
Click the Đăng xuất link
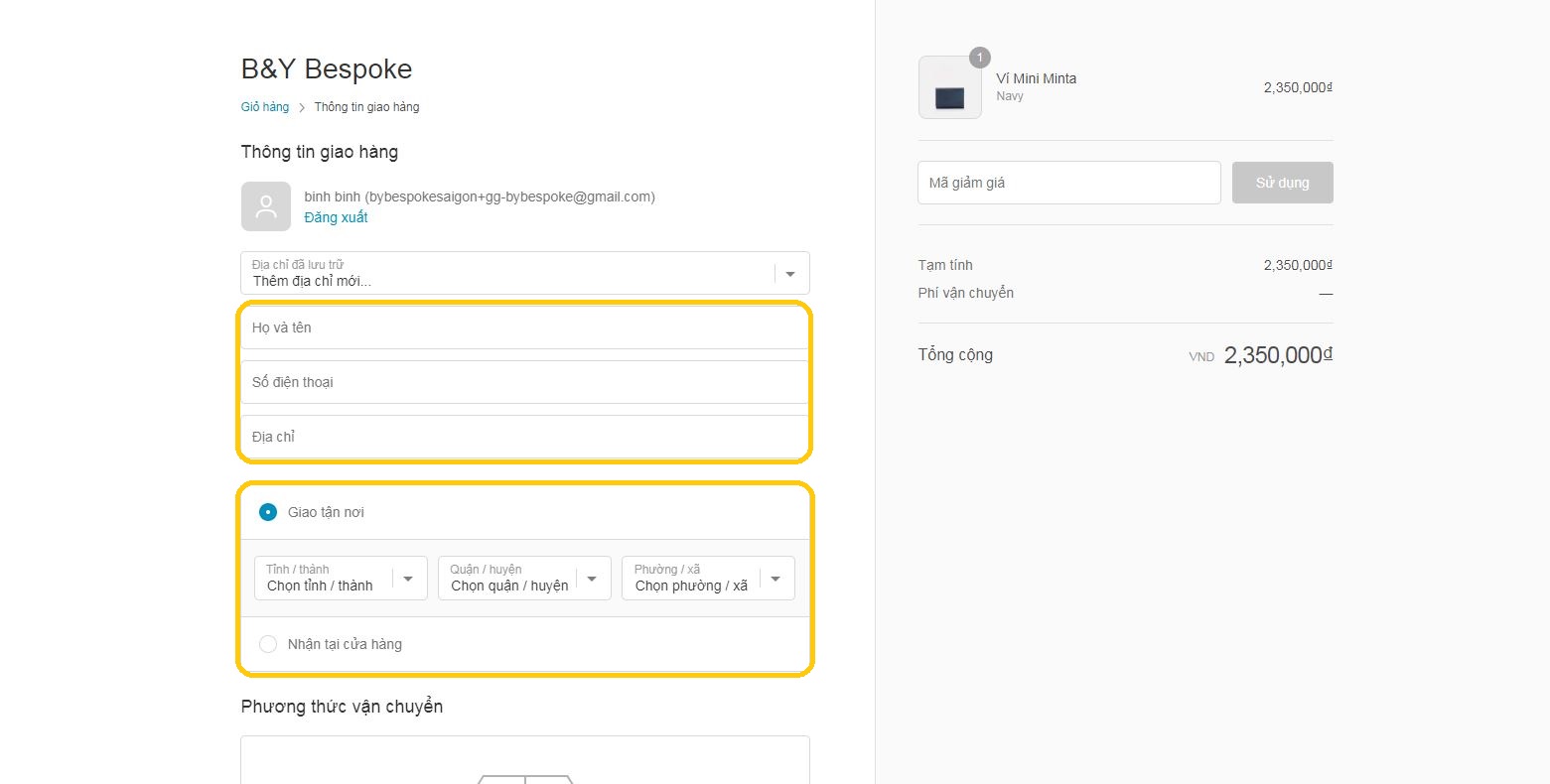[x=336, y=217]
